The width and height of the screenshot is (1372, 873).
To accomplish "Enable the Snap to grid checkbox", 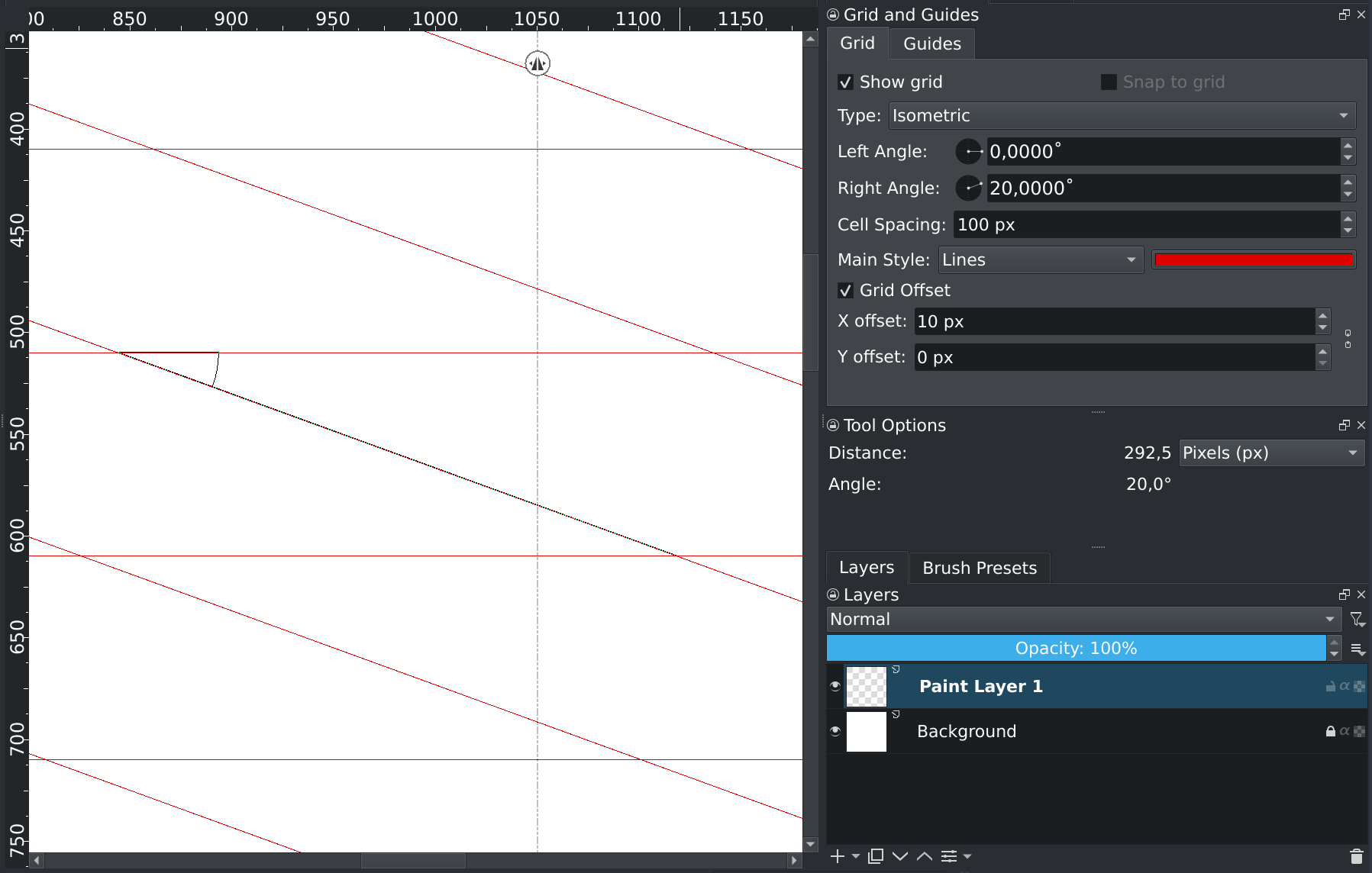I will tap(1109, 82).
